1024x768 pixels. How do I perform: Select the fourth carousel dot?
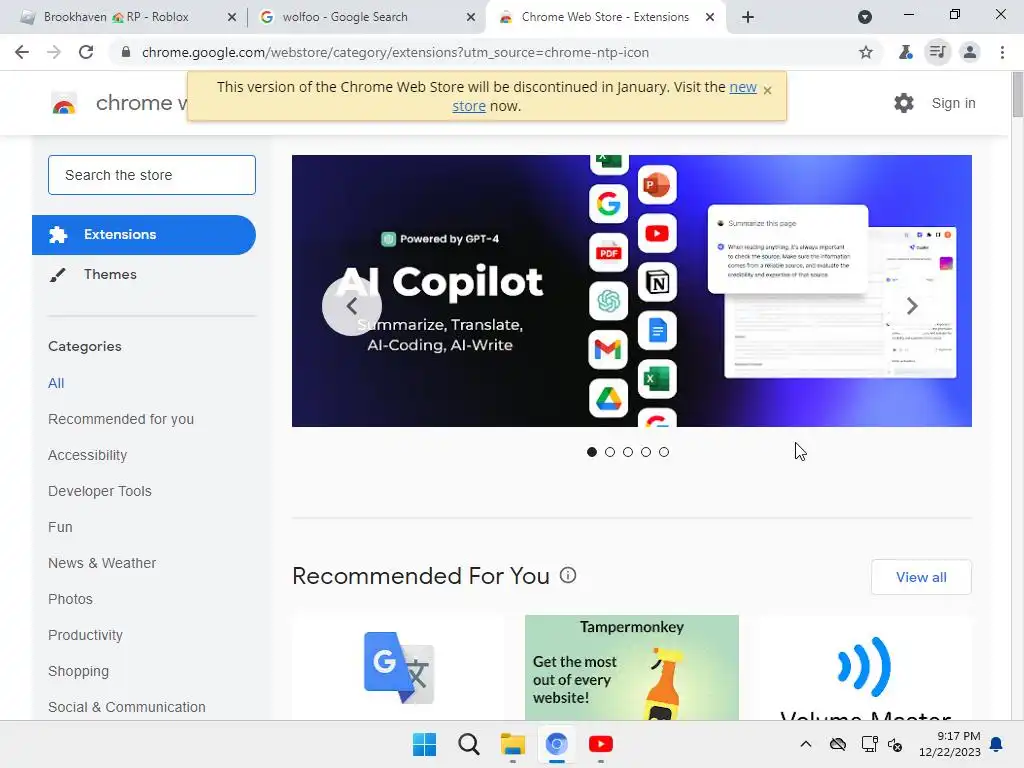point(646,452)
